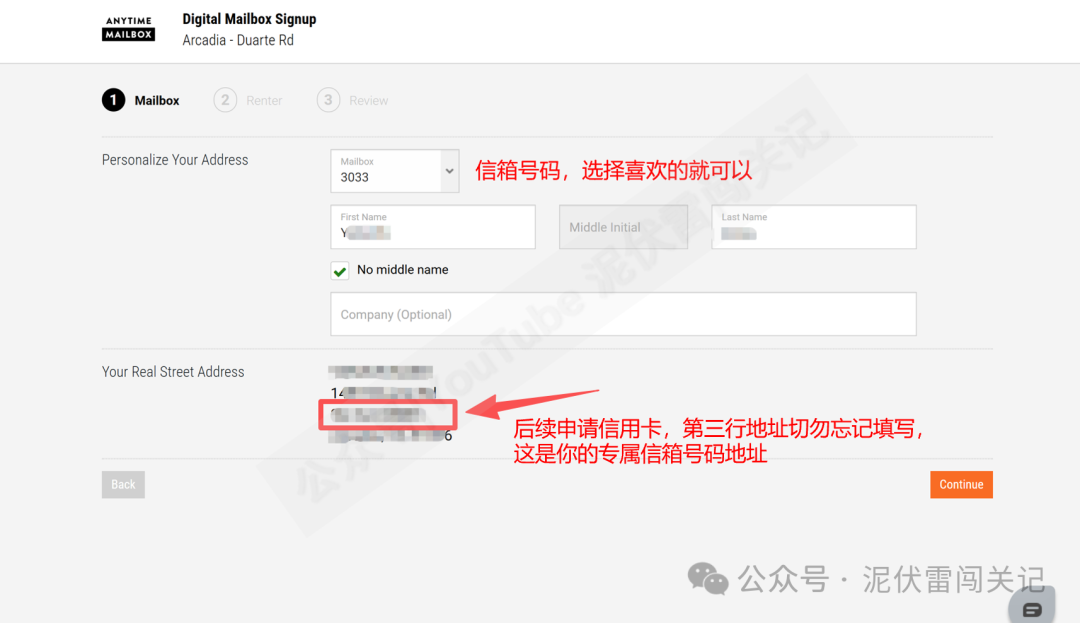Screen dimensions: 1080x623
Task: Uncheck the No middle name checkbox
Action: pos(340,271)
